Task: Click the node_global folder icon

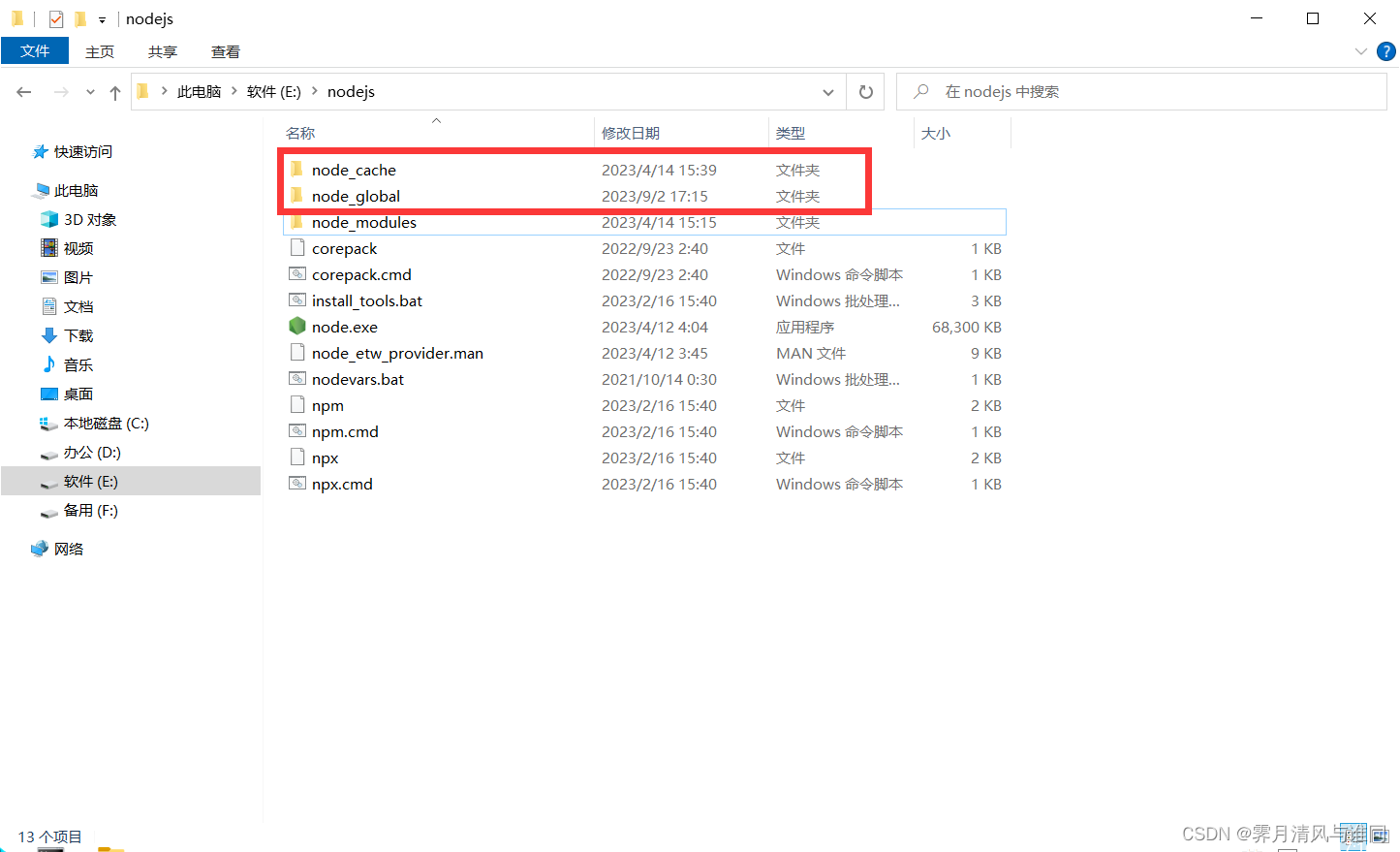Action: click(297, 196)
